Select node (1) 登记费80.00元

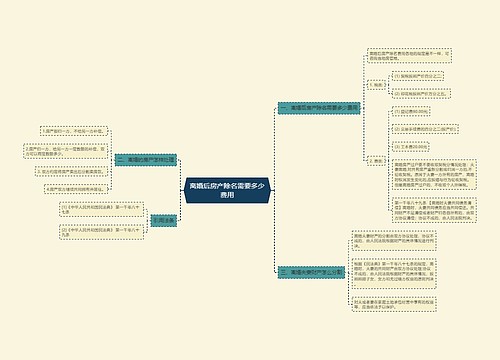tap(411, 111)
